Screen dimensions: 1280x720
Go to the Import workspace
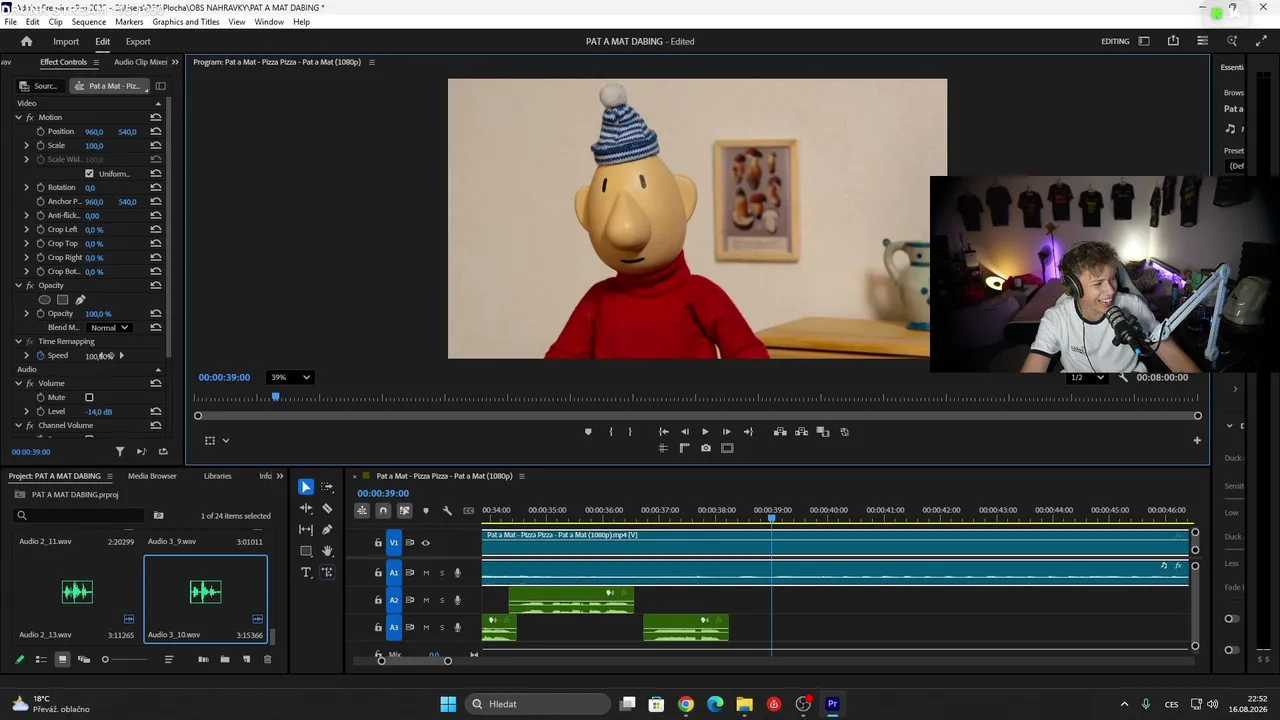(x=66, y=42)
